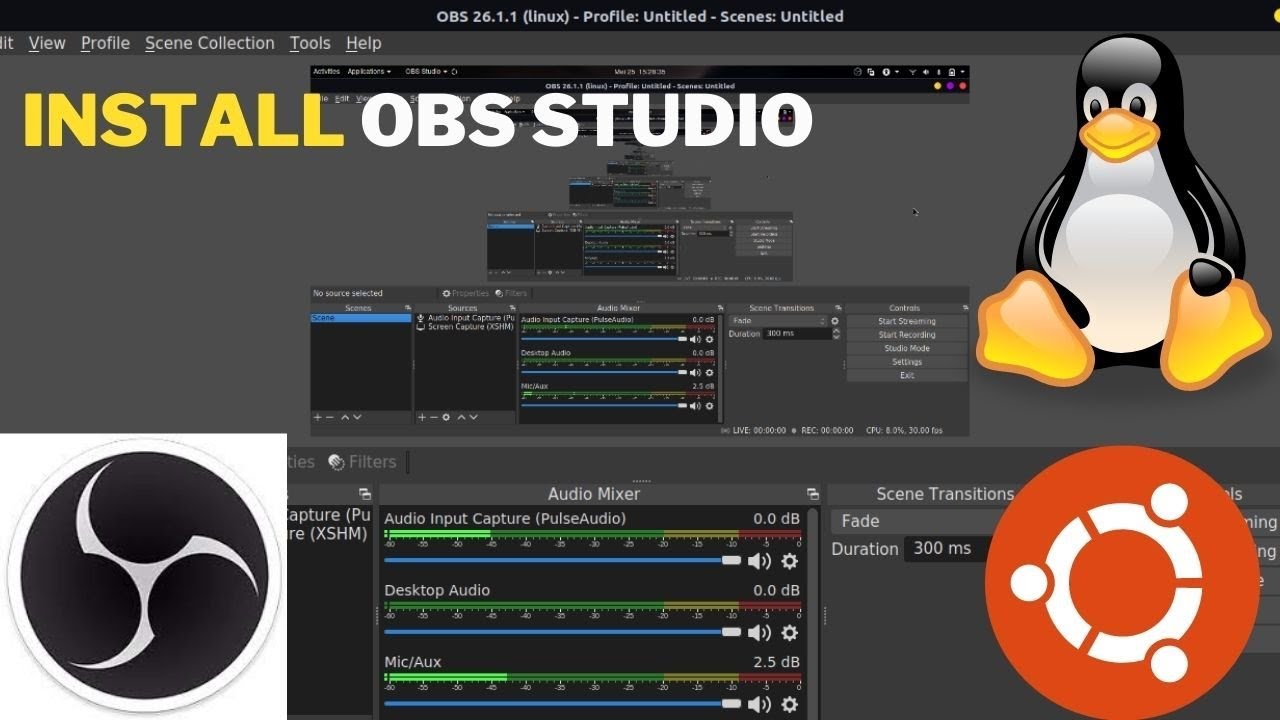Mute Mic/Aux in the enlarged Audio Mixer

(x=759, y=705)
